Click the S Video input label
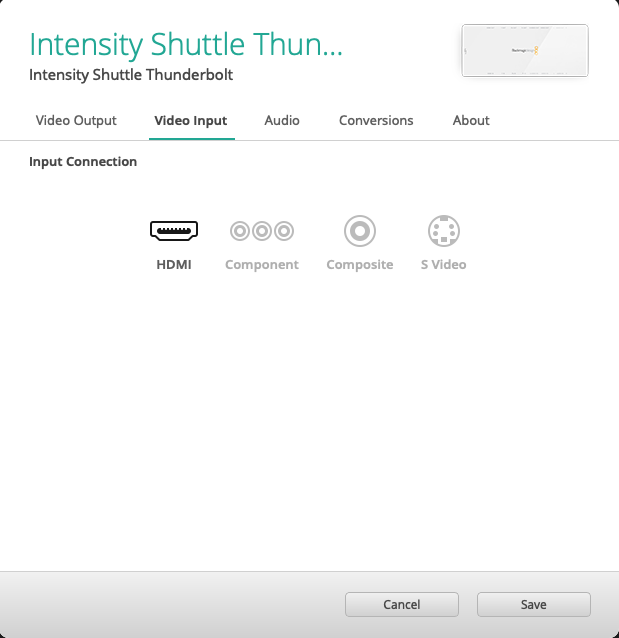Image resolution: width=619 pixels, height=638 pixels. point(444,264)
